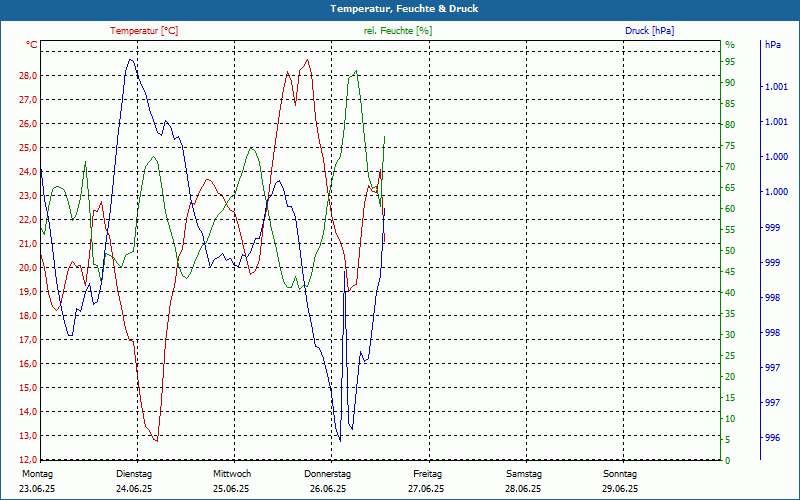
Task: Click the 25 tick on green humidity axis
Action: pos(730,356)
